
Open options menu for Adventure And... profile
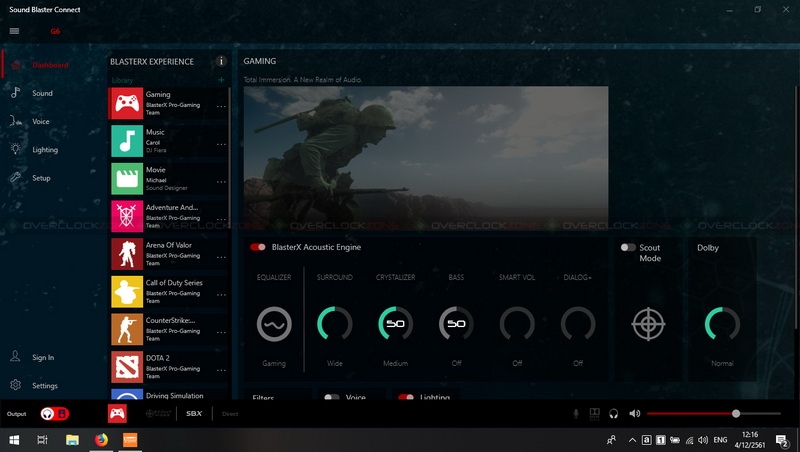[221, 220]
